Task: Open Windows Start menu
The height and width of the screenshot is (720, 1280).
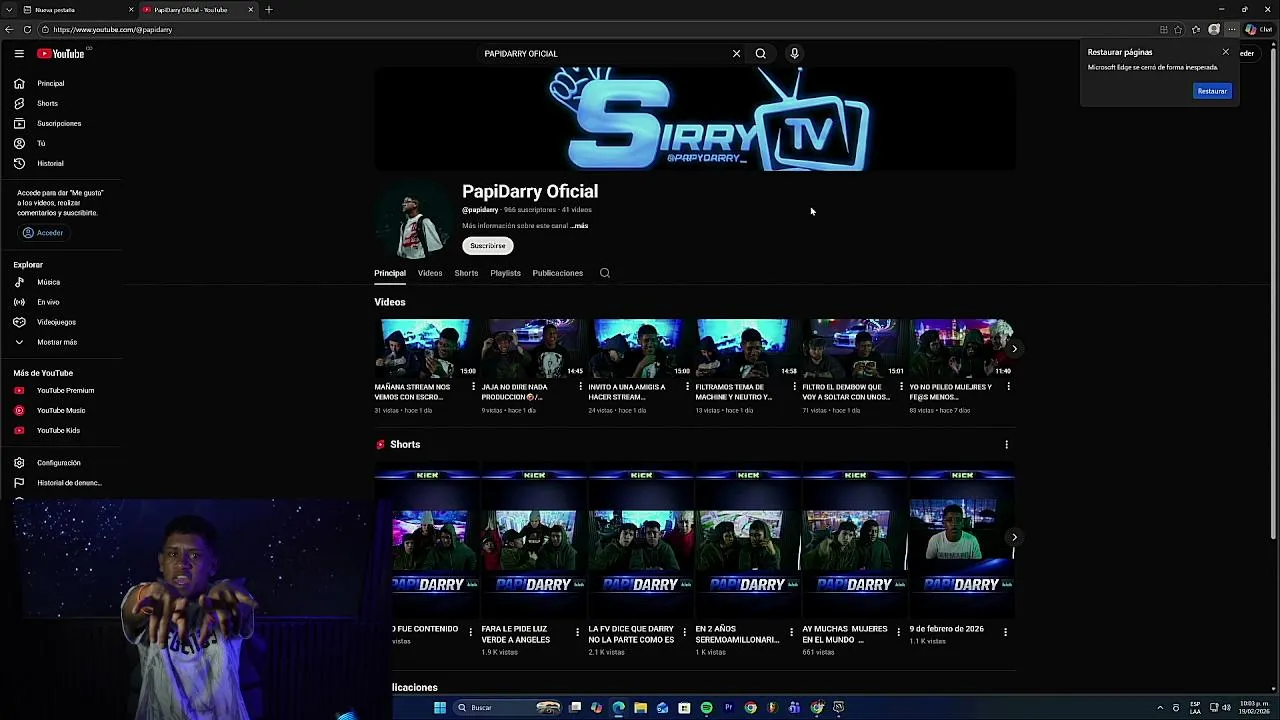Action: (x=440, y=708)
